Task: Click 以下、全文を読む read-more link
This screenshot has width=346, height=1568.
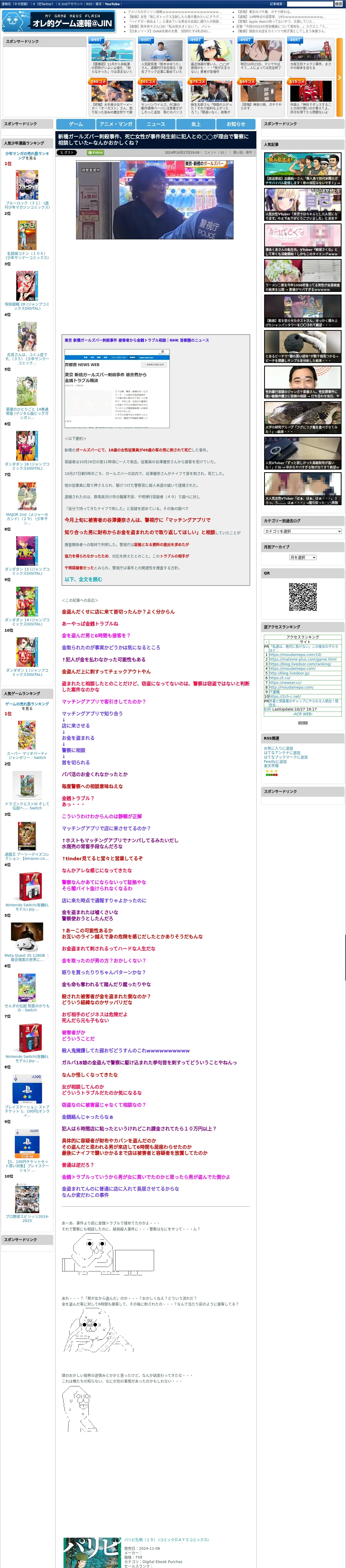Action: click(x=83, y=579)
